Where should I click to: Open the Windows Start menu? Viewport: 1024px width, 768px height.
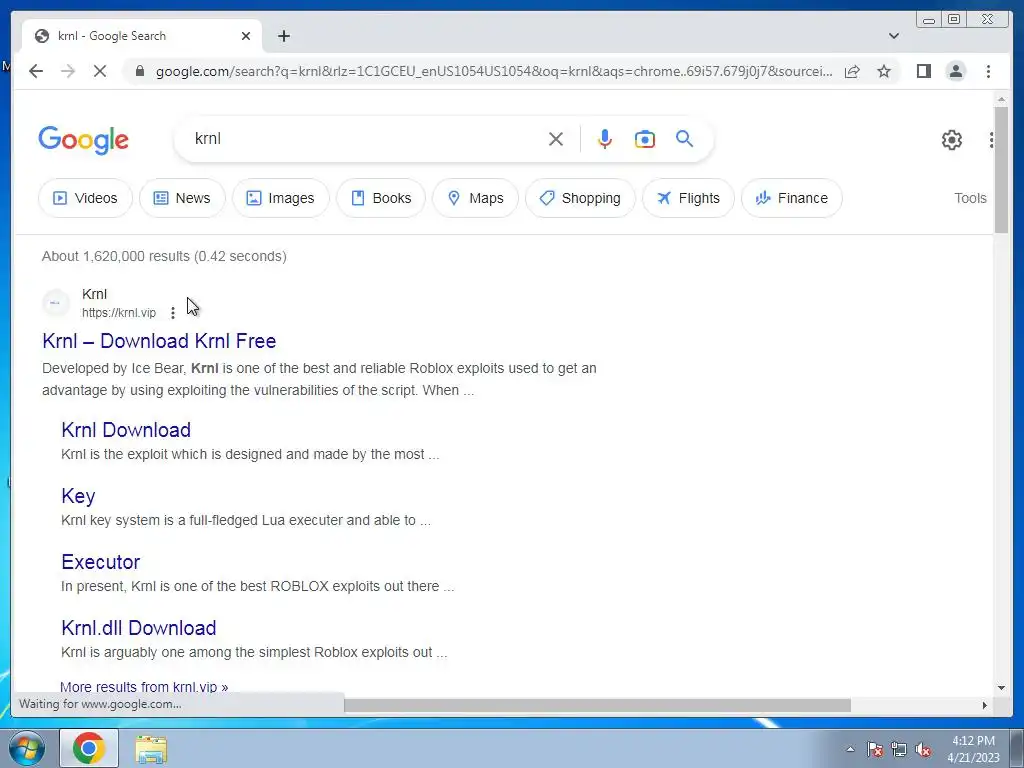[27, 749]
